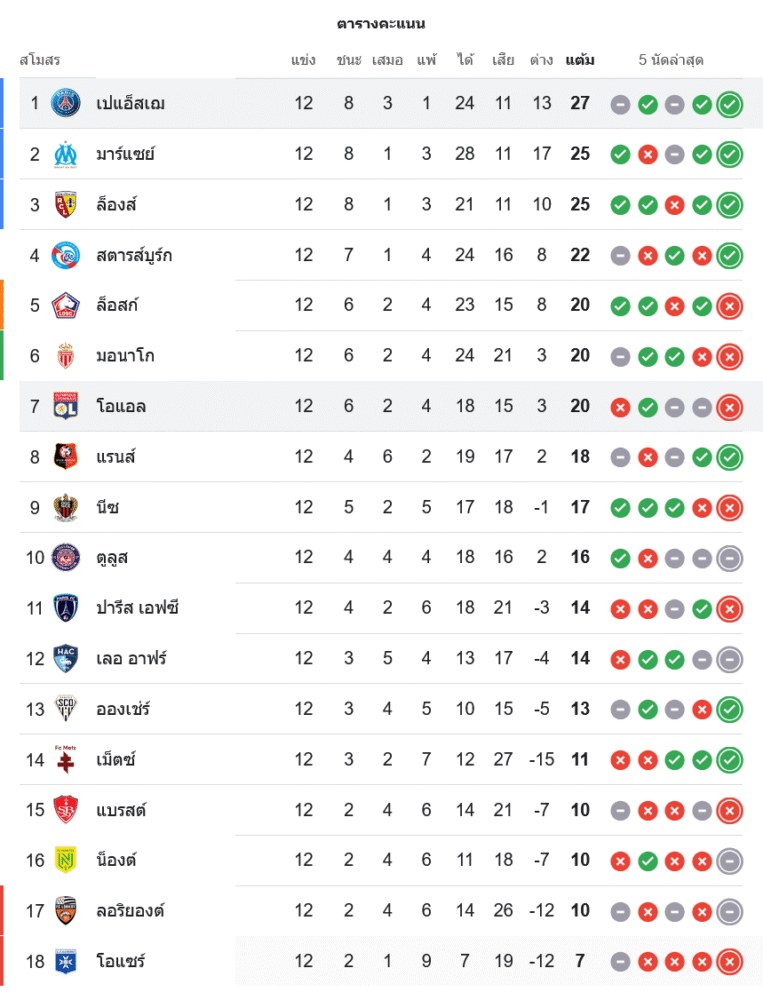Click the สโมสร column header
Image resolution: width=763 pixels, height=1000 pixels.
(x=40, y=60)
